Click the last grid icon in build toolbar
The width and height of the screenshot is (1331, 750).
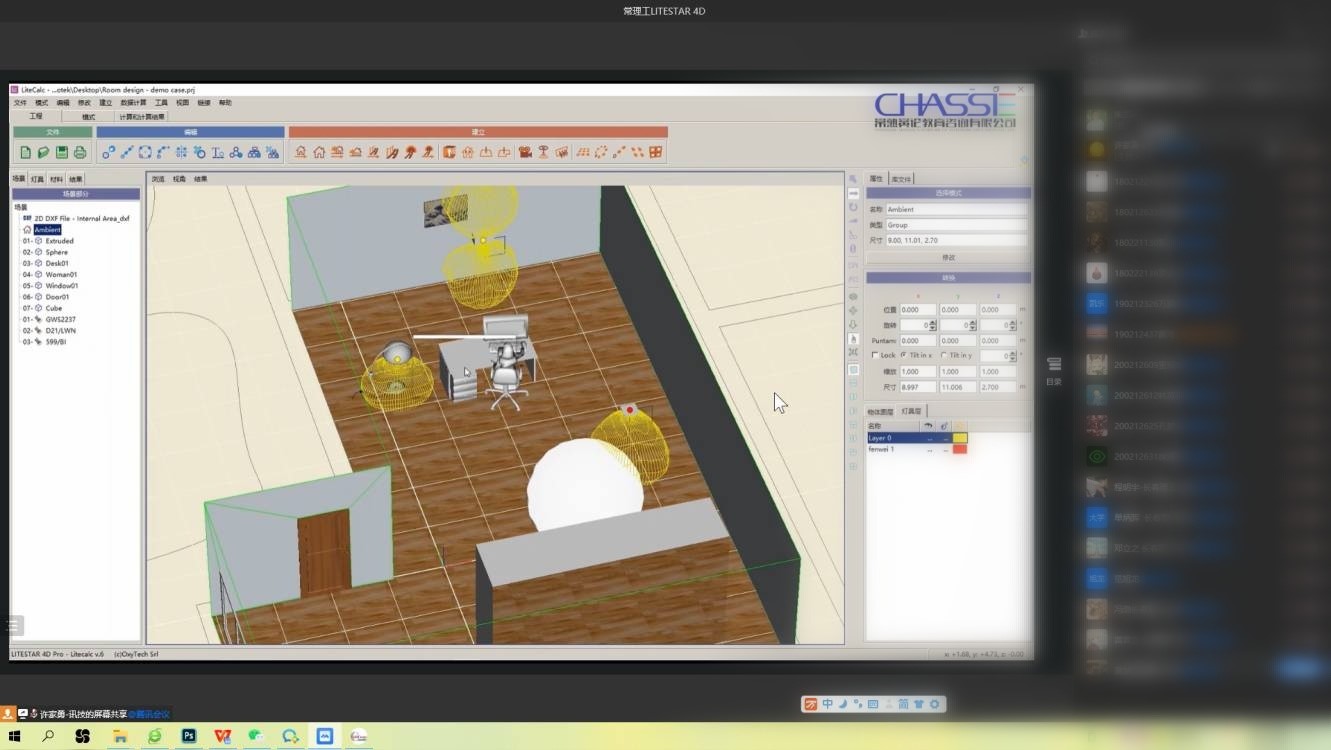(656, 152)
